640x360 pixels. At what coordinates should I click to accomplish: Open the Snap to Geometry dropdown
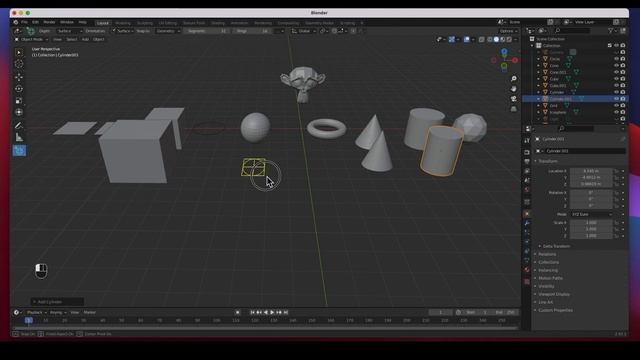pos(168,31)
